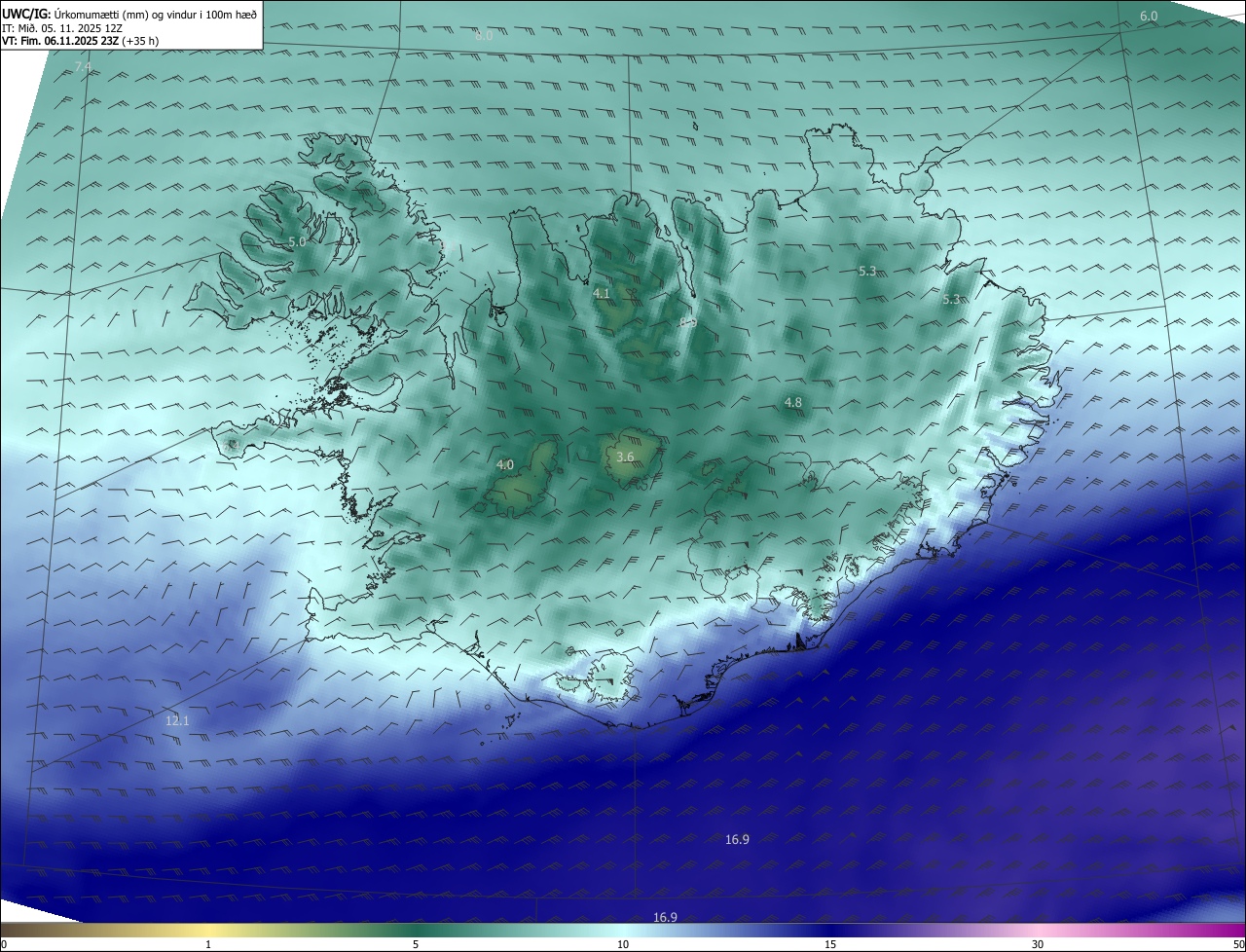Click the UWC/IG map title text
1246x952 pixels.
129,14
